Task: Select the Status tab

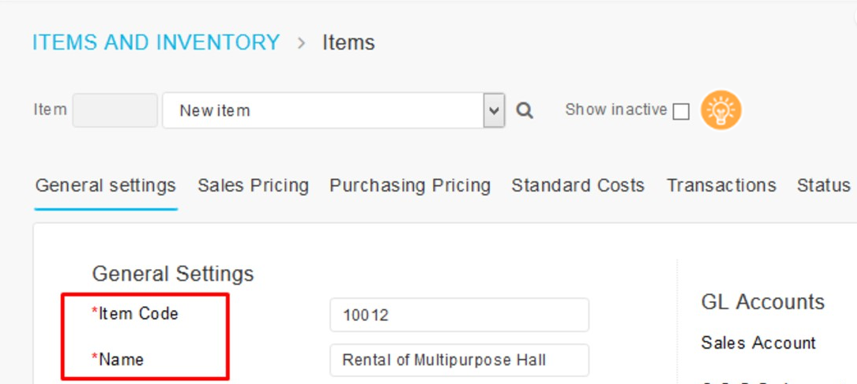Action: pos(823,186)
